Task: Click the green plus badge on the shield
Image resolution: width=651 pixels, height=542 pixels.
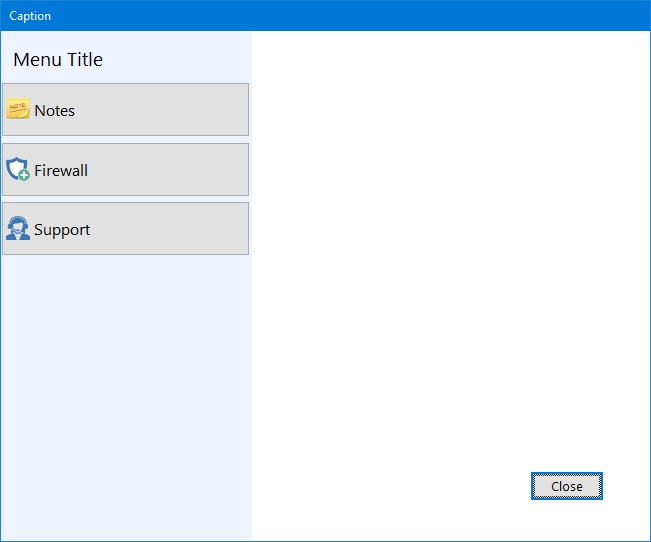Action: click(x=24, y=176)
